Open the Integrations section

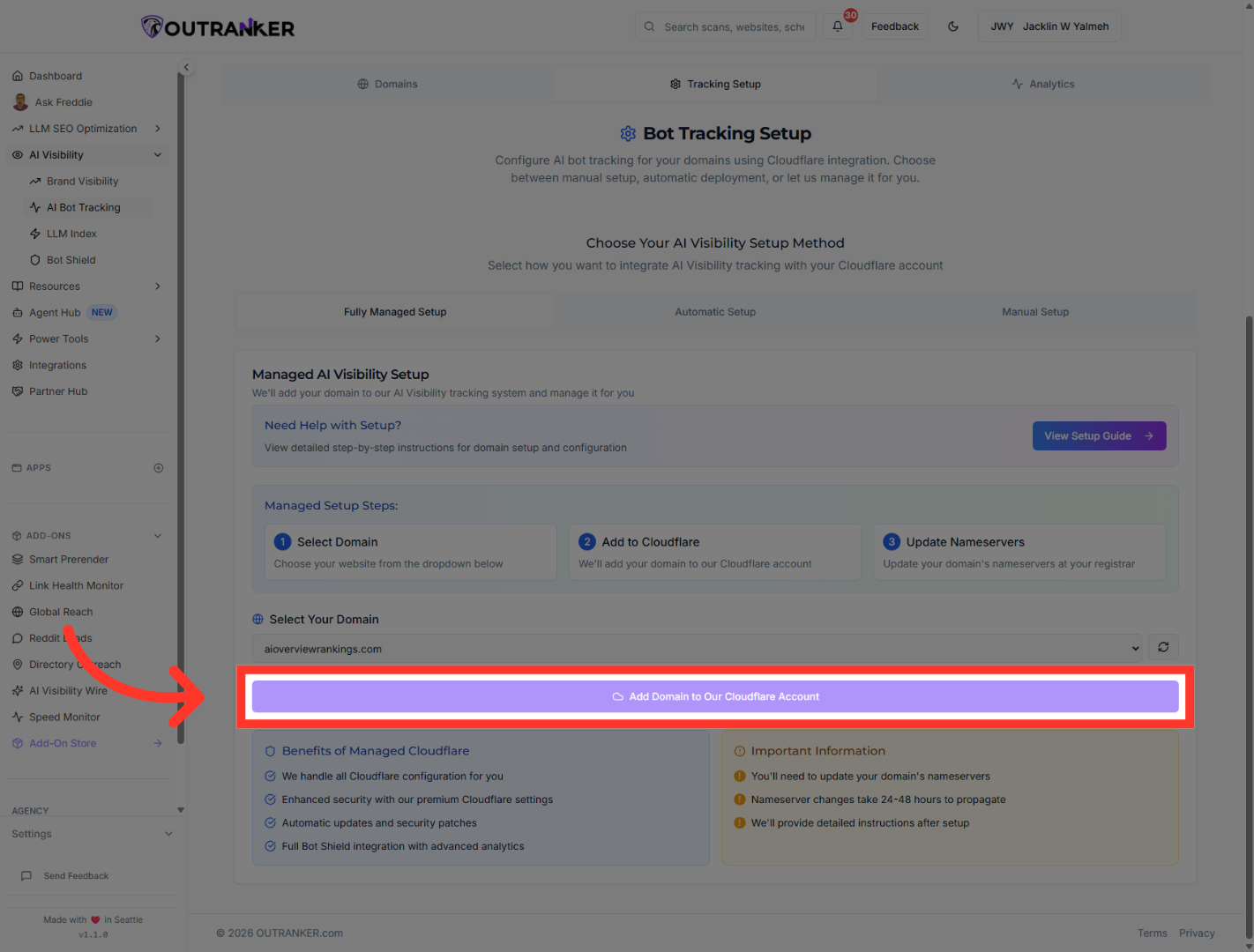(58, 365)
